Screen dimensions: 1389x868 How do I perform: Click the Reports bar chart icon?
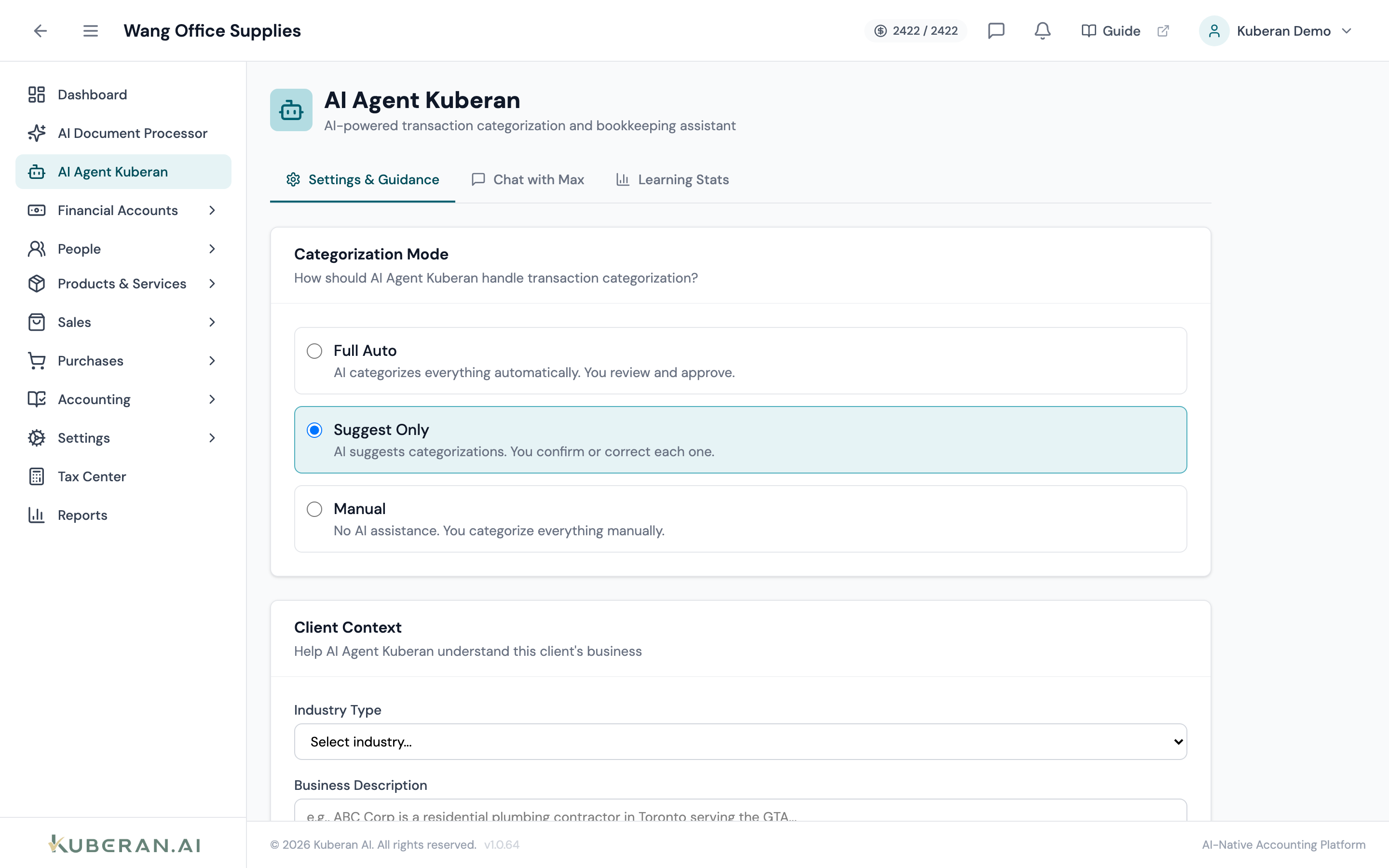(37, 515)
